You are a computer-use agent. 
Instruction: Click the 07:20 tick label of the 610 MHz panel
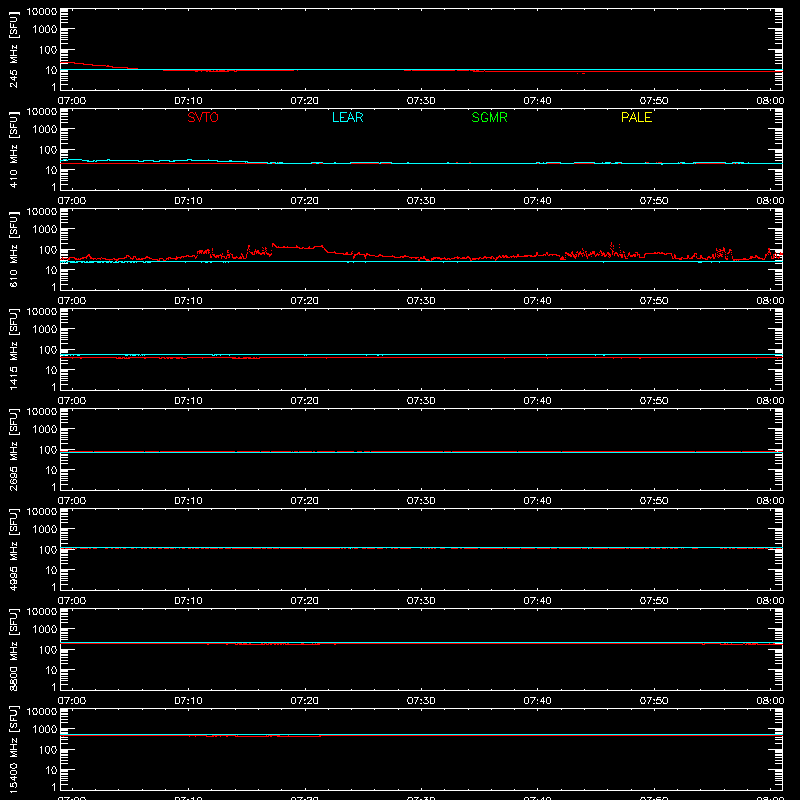tap(305, 301)
